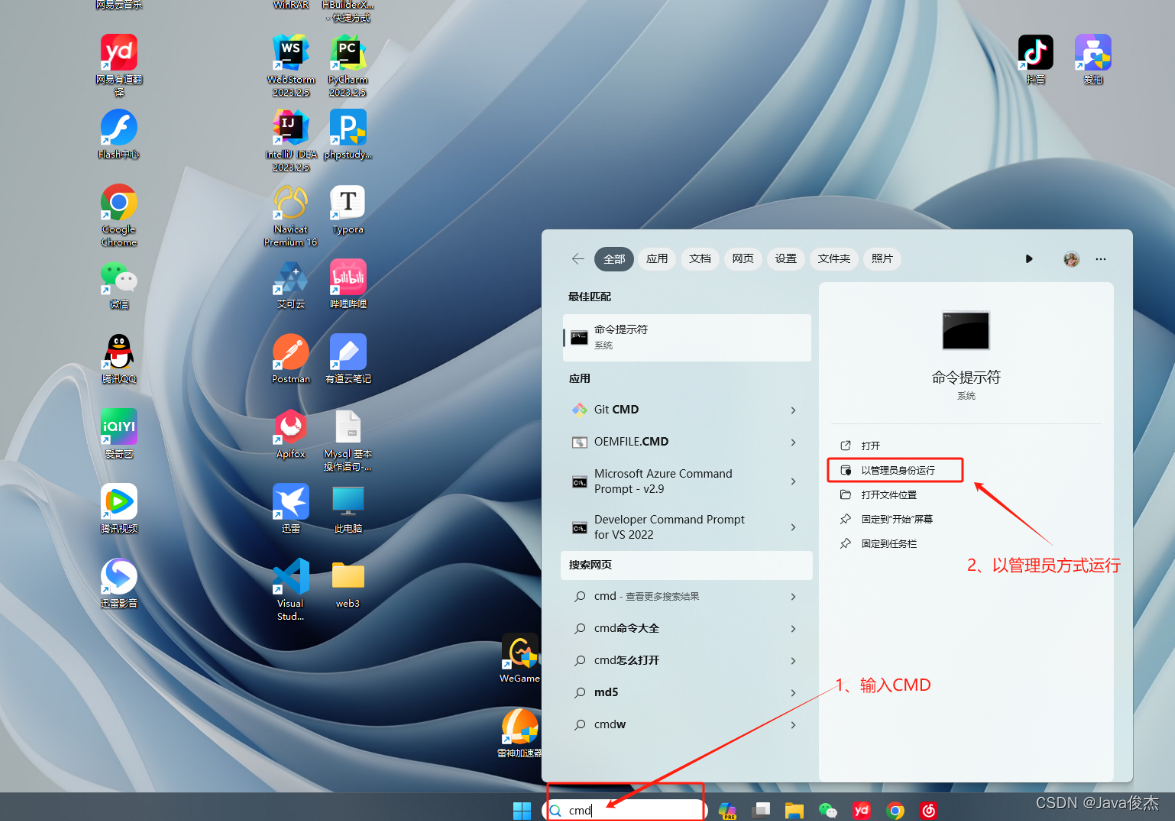Open Google Chrome desktop icon
1175x821 pixels.
(118, 205)
